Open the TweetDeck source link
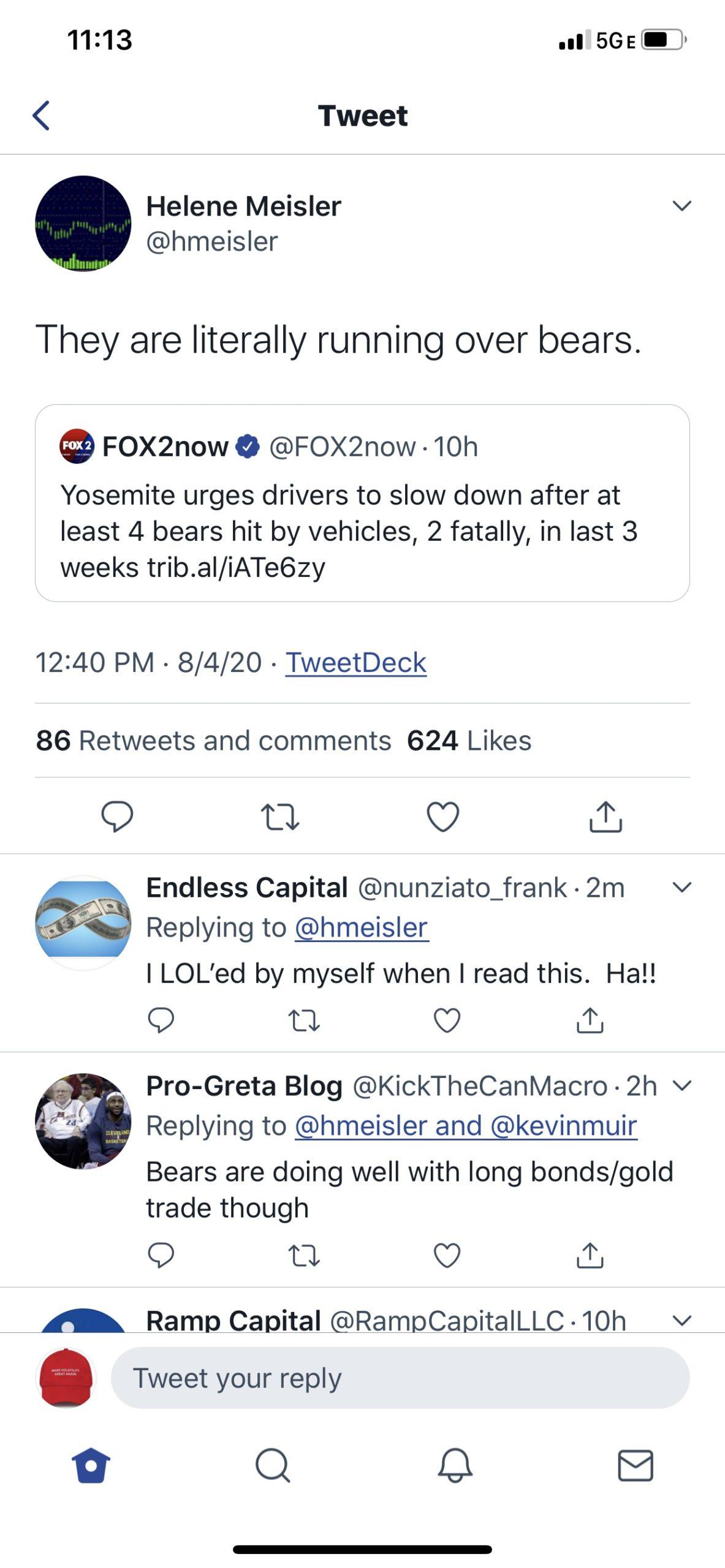 coord(355,663)
